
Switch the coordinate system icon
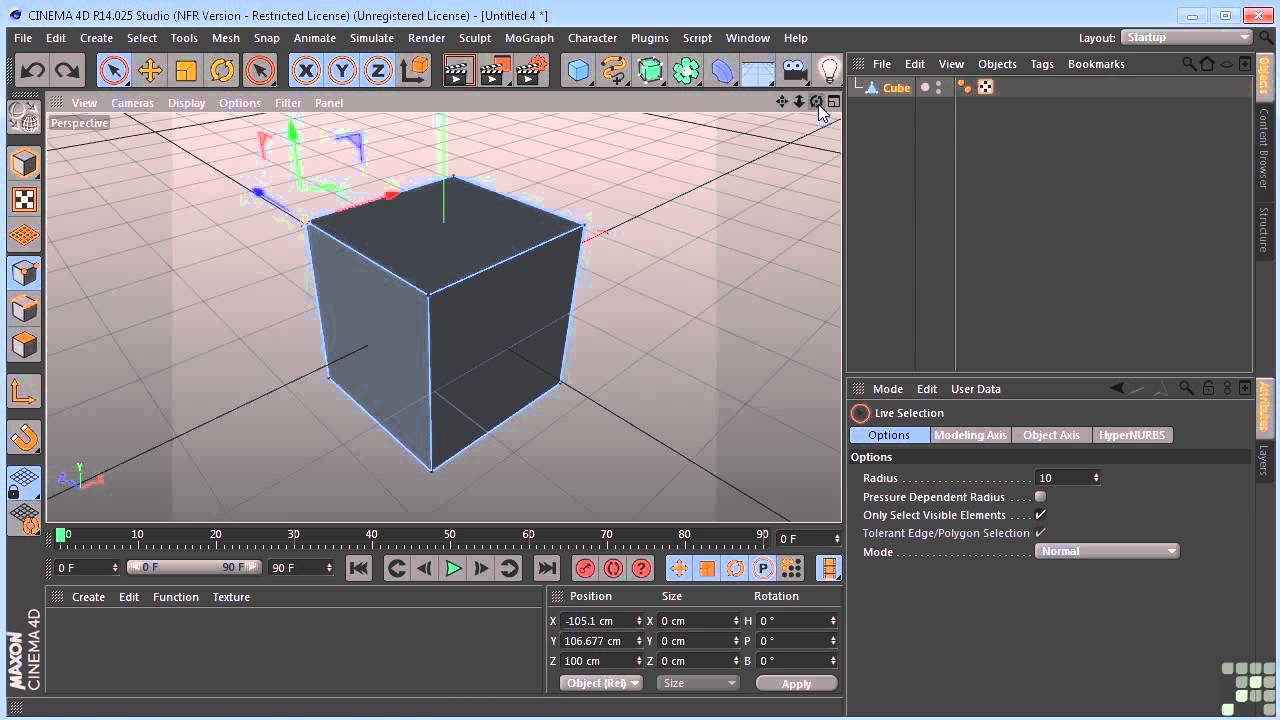coord(414,70)
